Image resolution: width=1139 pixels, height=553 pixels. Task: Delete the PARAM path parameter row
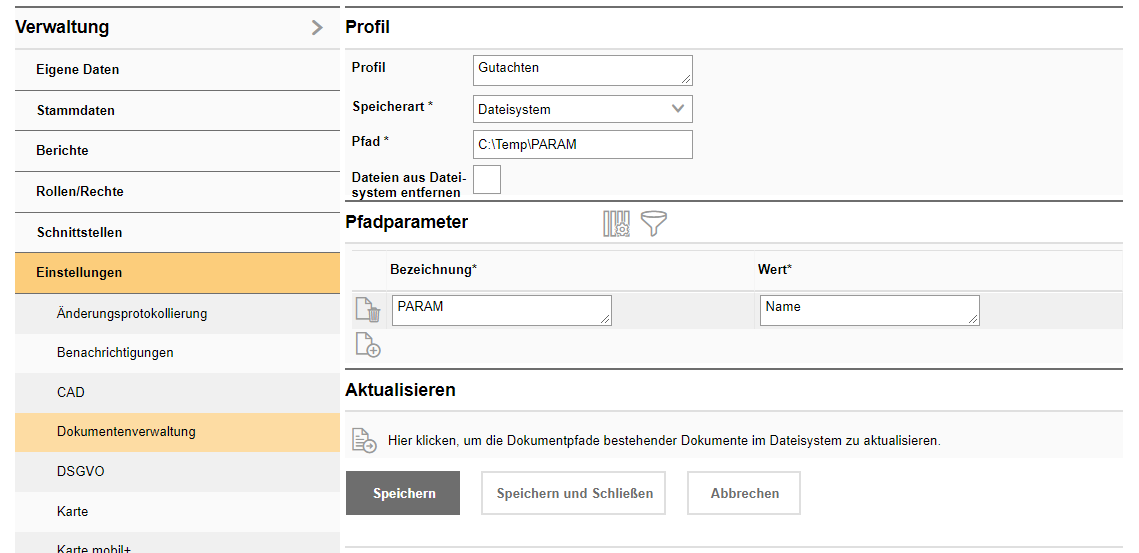(367, 311)
